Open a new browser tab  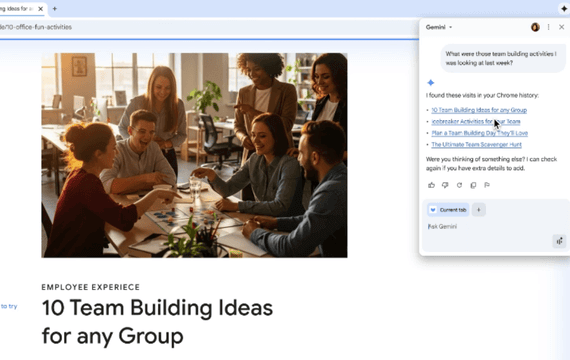(55, 8)
